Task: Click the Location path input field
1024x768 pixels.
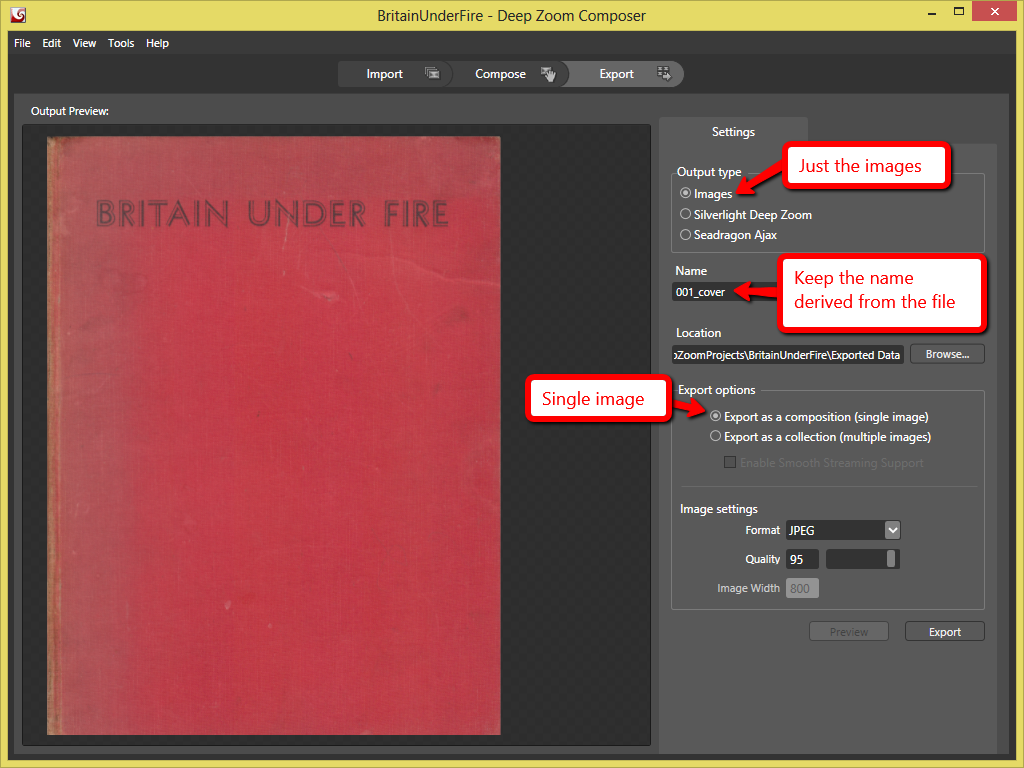Action: tap(788, 355)
